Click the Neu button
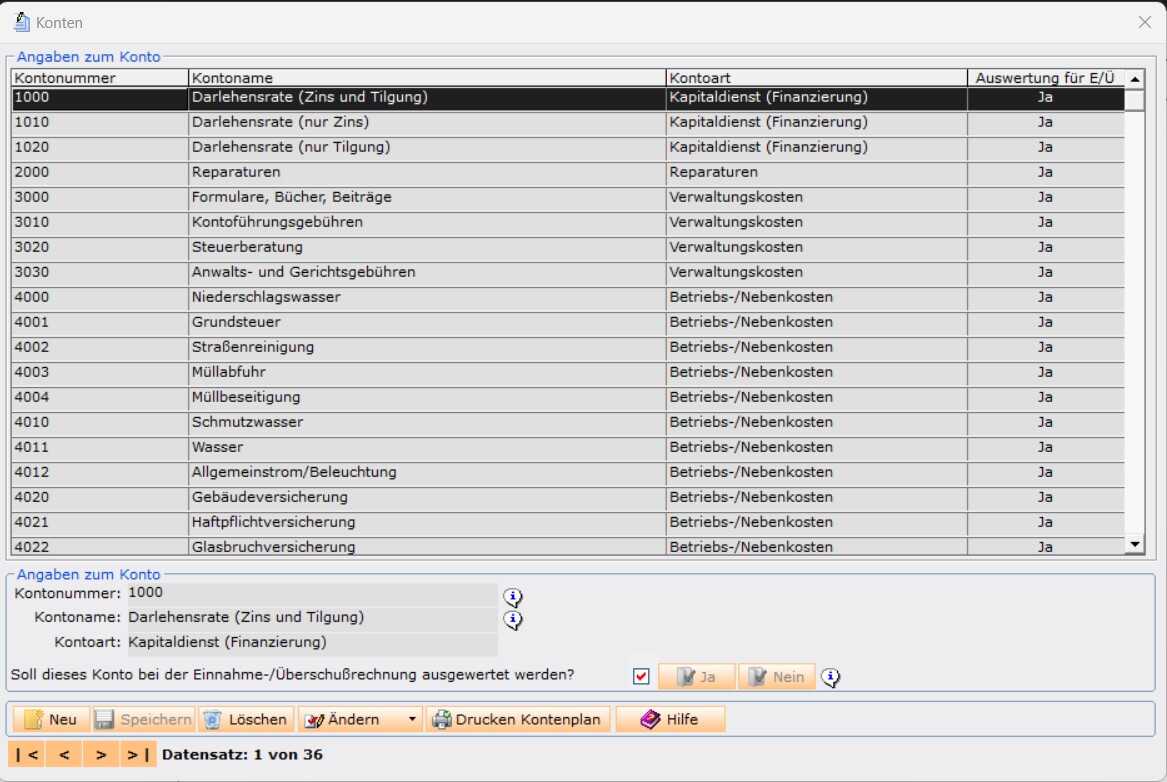The height and width of the screenshot is (782, 1167). tap(51, 719)
